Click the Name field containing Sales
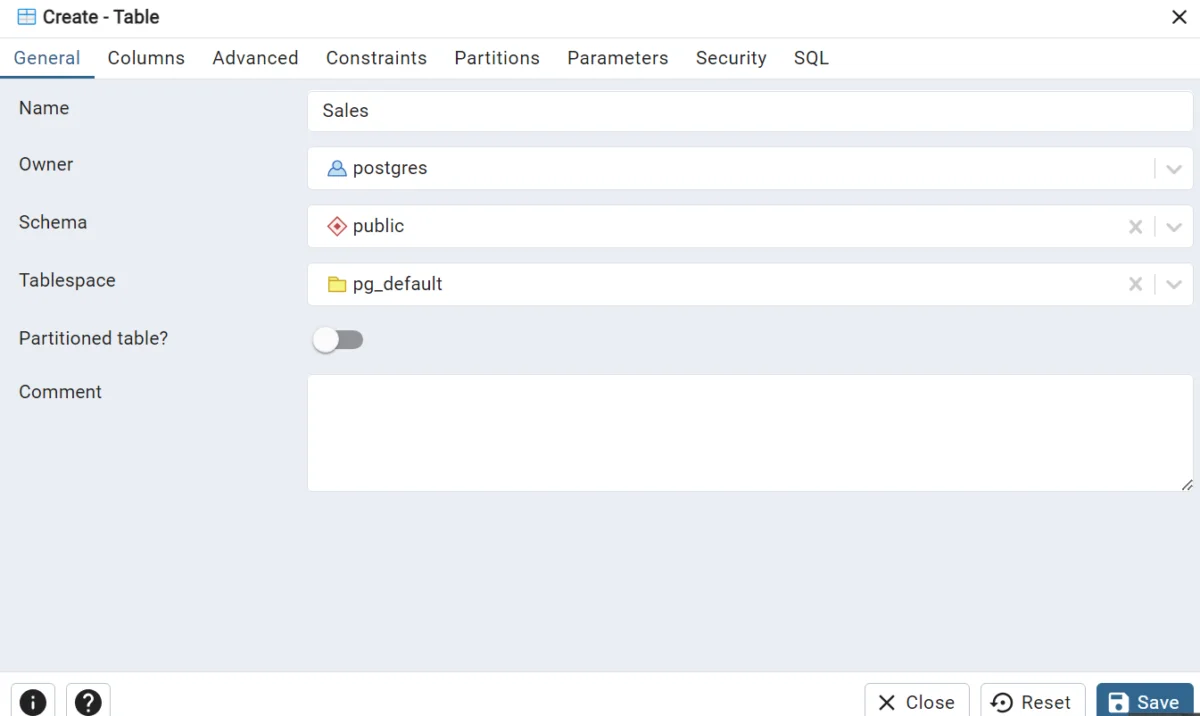This screenshot has height=716, width=1200. [750, 111]
